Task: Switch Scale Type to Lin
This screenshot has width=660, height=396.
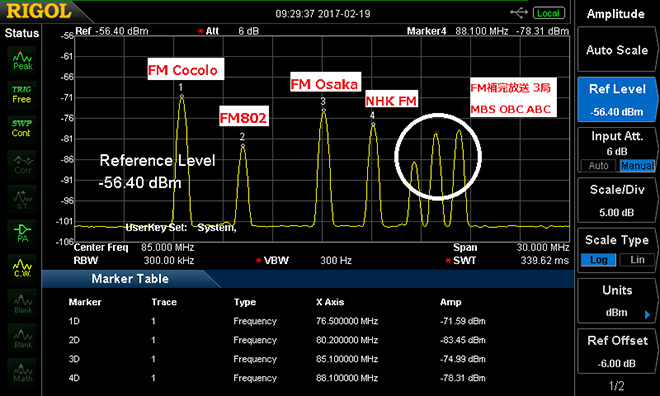Action: pos(637,260)
